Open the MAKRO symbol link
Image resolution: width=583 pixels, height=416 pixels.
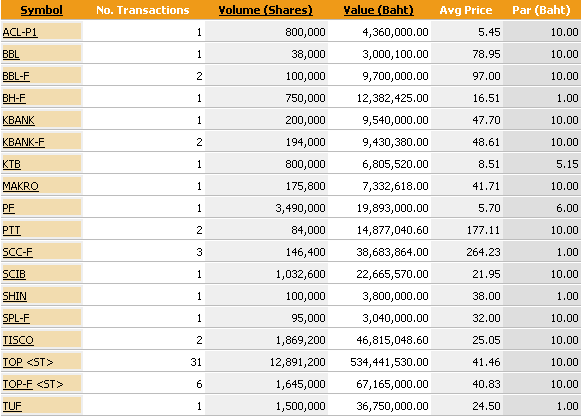click(20, 186)
